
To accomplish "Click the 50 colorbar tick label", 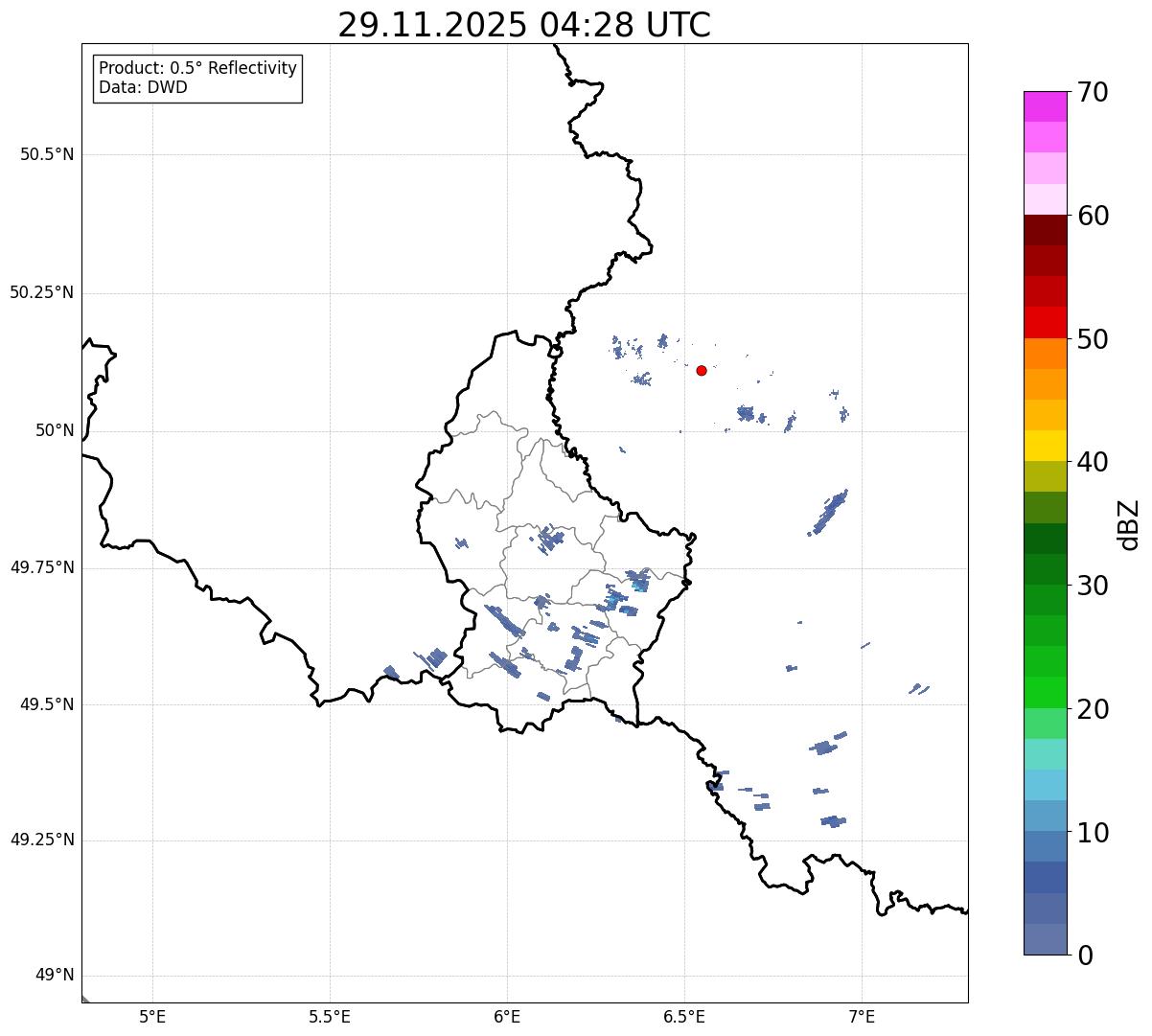I will 1093,339.
